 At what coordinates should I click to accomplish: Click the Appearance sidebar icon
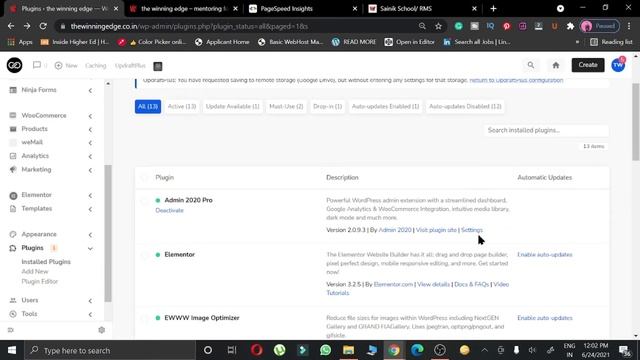point(13,234)
